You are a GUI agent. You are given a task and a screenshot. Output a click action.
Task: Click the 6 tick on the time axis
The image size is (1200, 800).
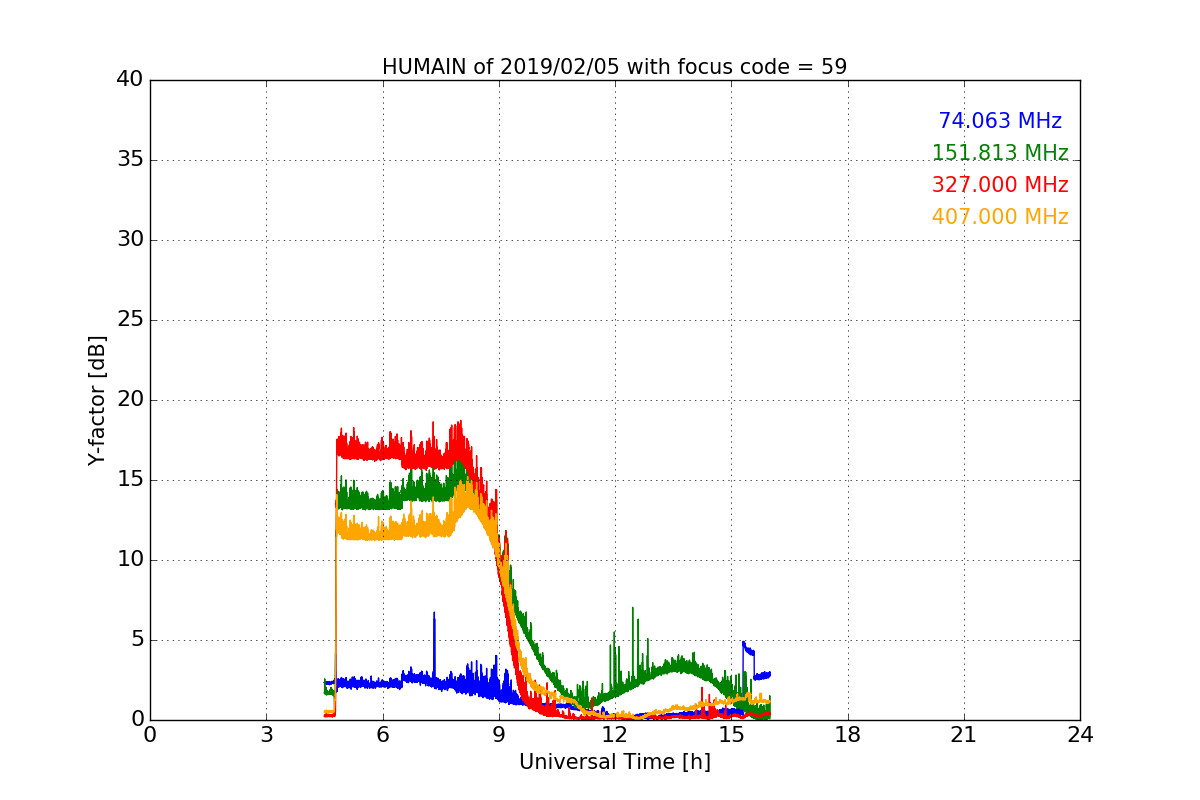pos(382,735)
